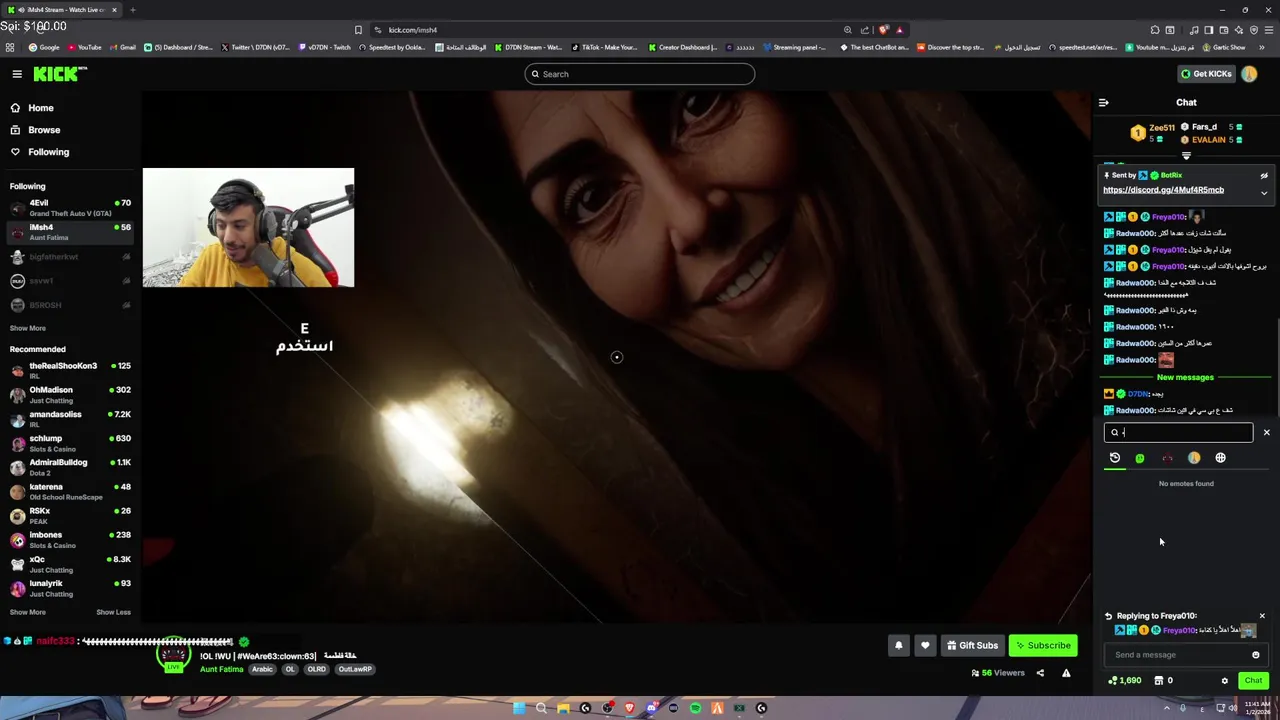1280x720 pixels.
Task: Open the user profile avatar menu
Action: (x=1249, y=74)
